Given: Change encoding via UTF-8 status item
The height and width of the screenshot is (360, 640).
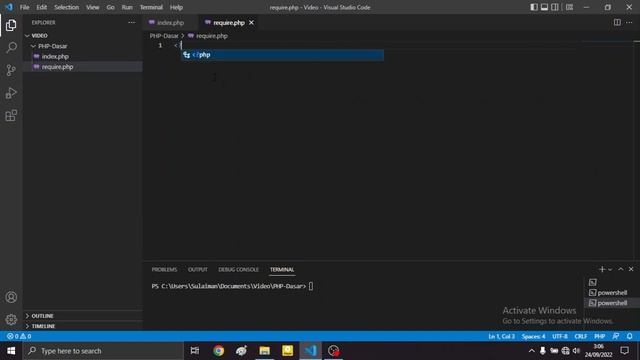Looking at the screenshot, I should pos(560,336).
